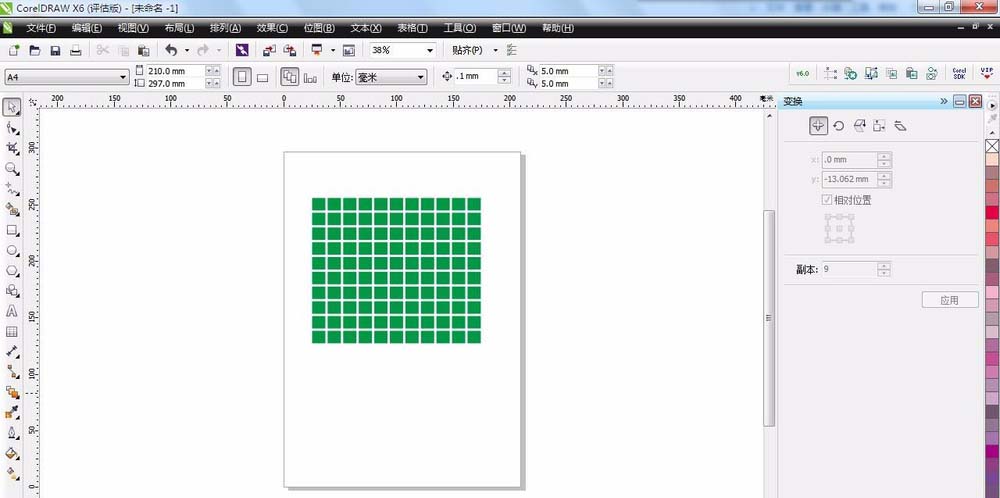
Task: Switch to the Size transform mode
Action: [879, 126]
